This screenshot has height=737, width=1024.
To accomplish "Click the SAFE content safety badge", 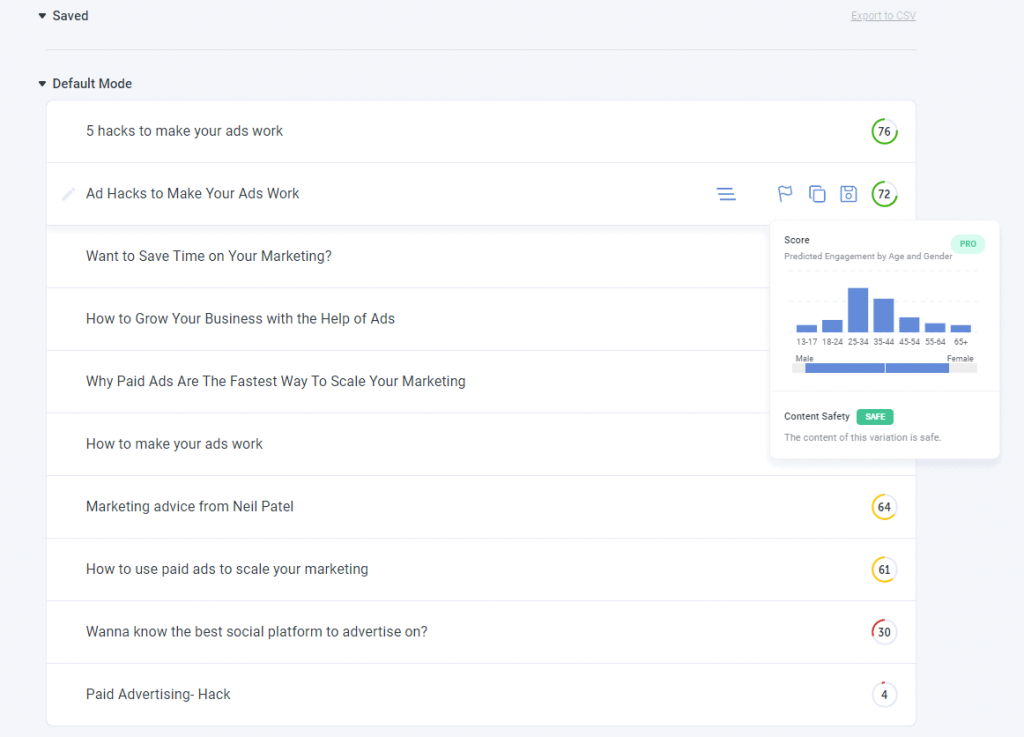I will pos(875,416).
